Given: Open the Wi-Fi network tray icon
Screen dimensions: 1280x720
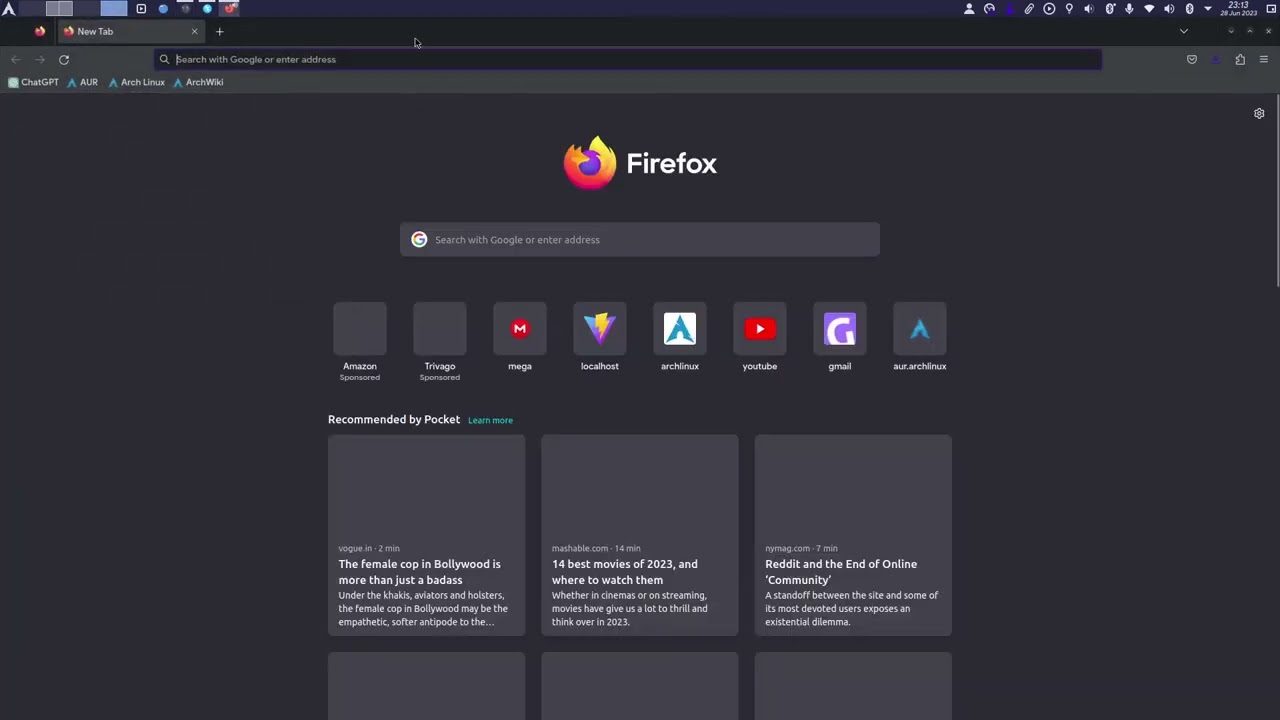Looking at the screenshot, I should pyautogui.click(x=1149, y=9).
